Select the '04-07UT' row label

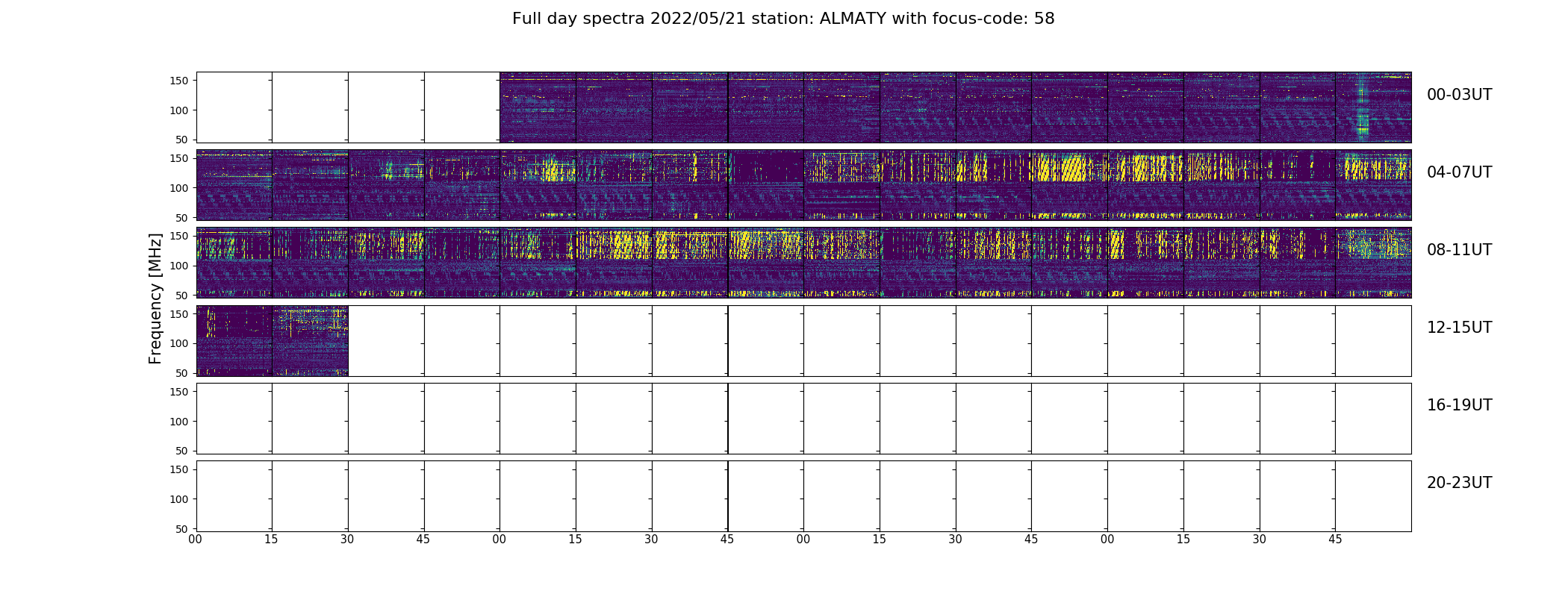pyautogui.click(x=1459, y=172)
